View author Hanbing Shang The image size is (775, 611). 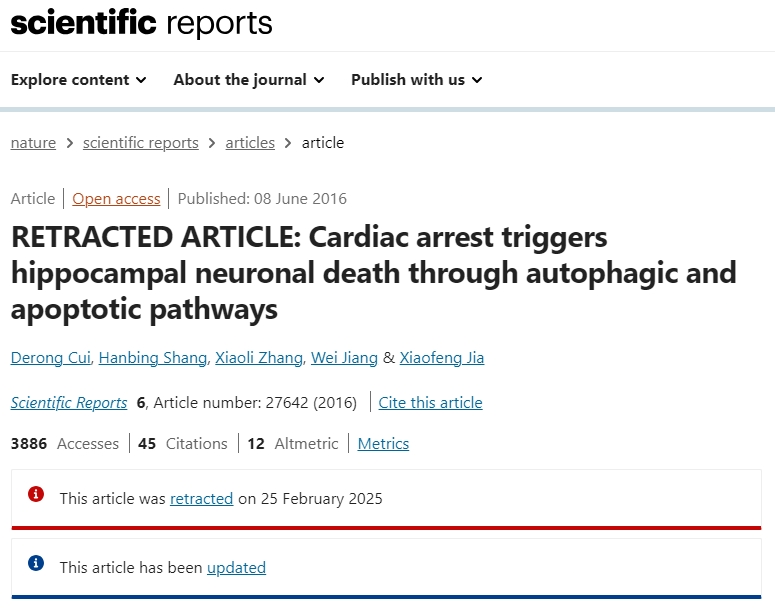pyautogui.click(x=153, y=357)
